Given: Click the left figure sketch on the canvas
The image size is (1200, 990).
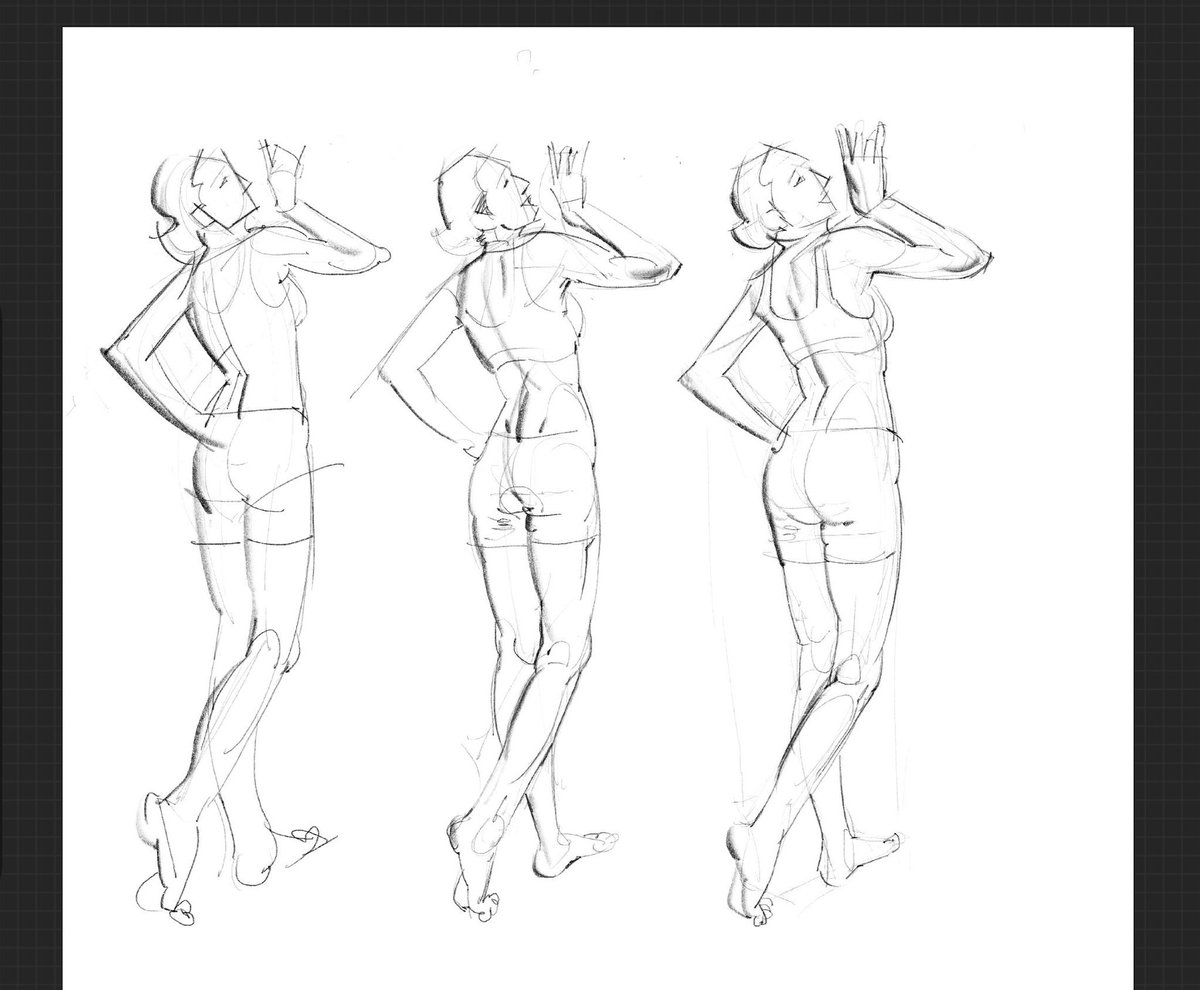Looking at the screenshot, I should point(245,530).
